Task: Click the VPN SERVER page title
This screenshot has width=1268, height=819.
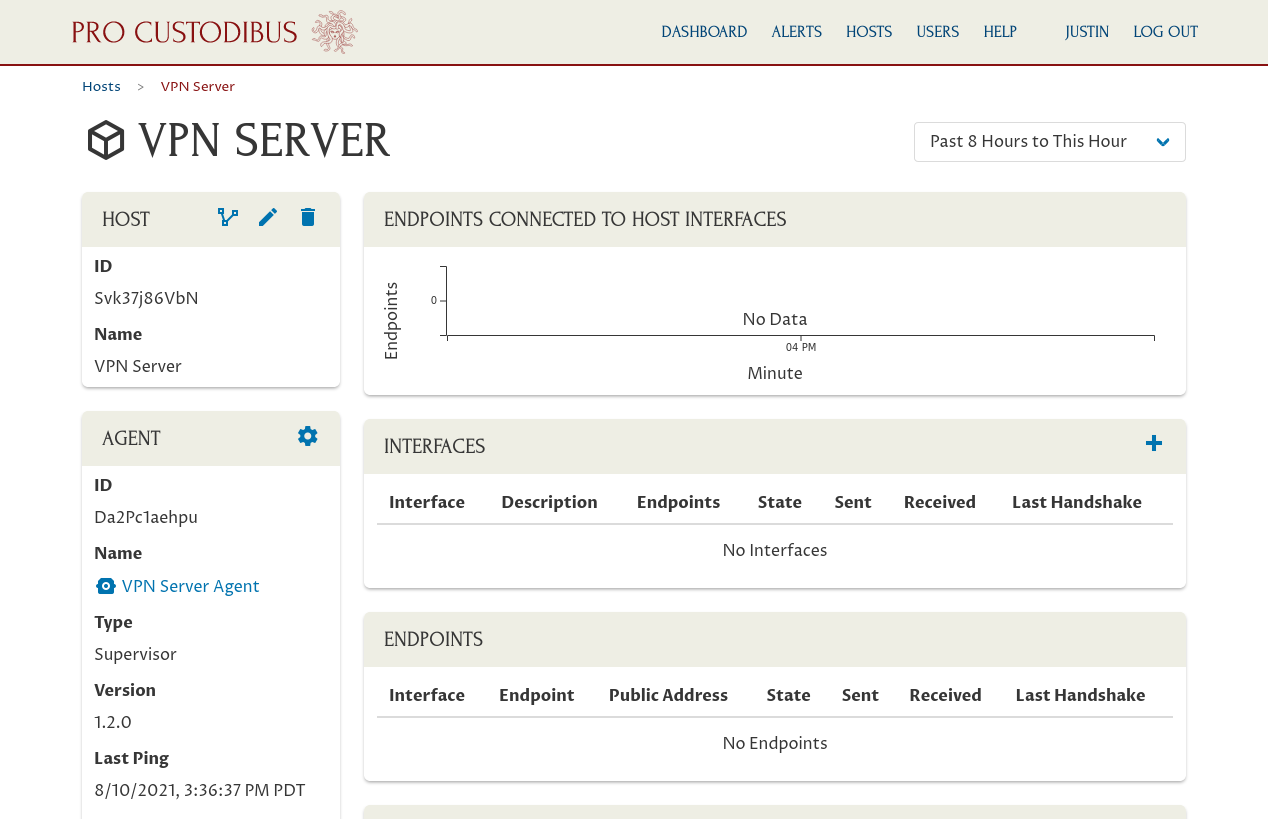Action: [264, 141]
